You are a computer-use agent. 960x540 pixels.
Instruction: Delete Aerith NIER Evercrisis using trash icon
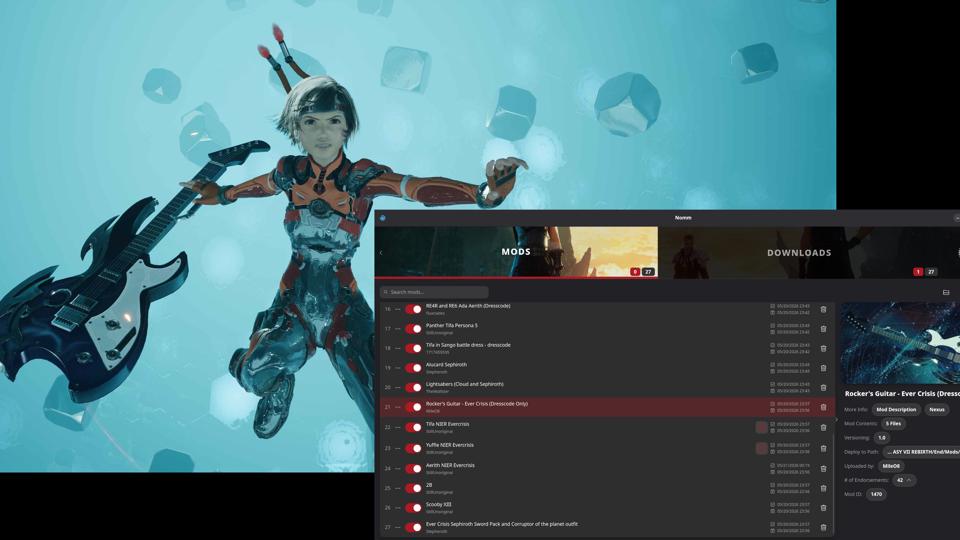point(823,468)
